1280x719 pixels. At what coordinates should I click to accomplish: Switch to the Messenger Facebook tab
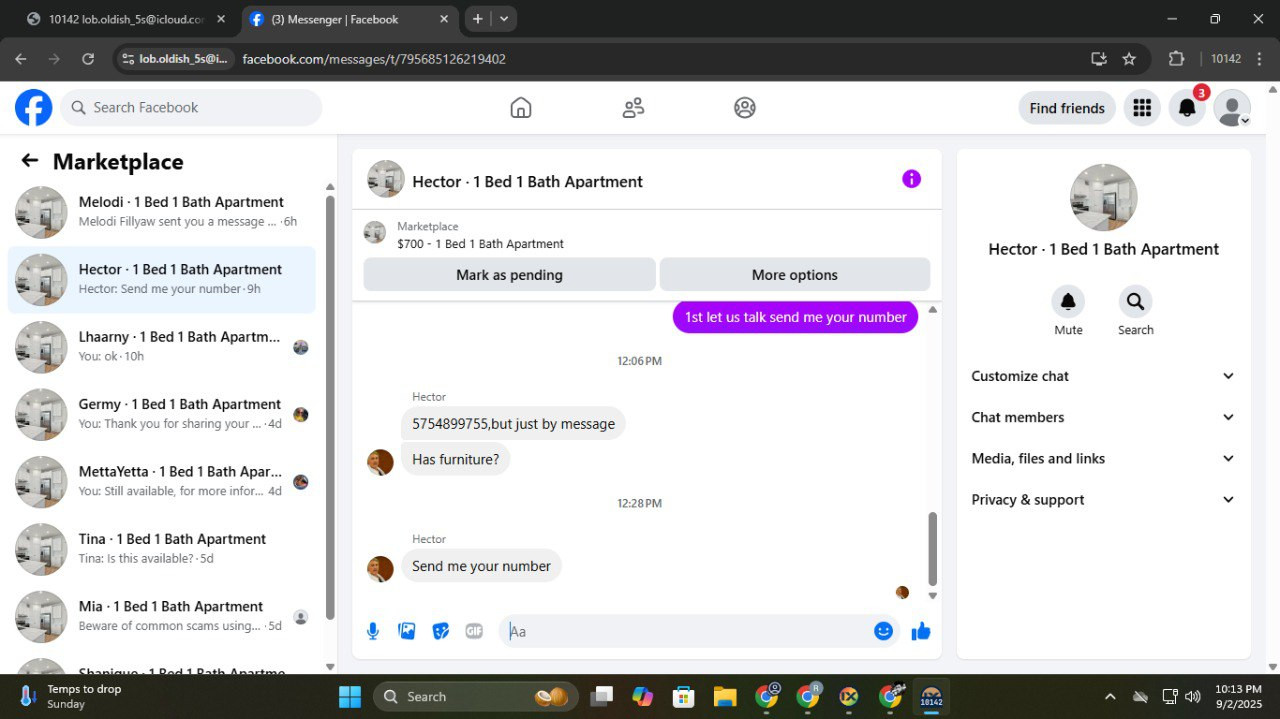(350, 19)
